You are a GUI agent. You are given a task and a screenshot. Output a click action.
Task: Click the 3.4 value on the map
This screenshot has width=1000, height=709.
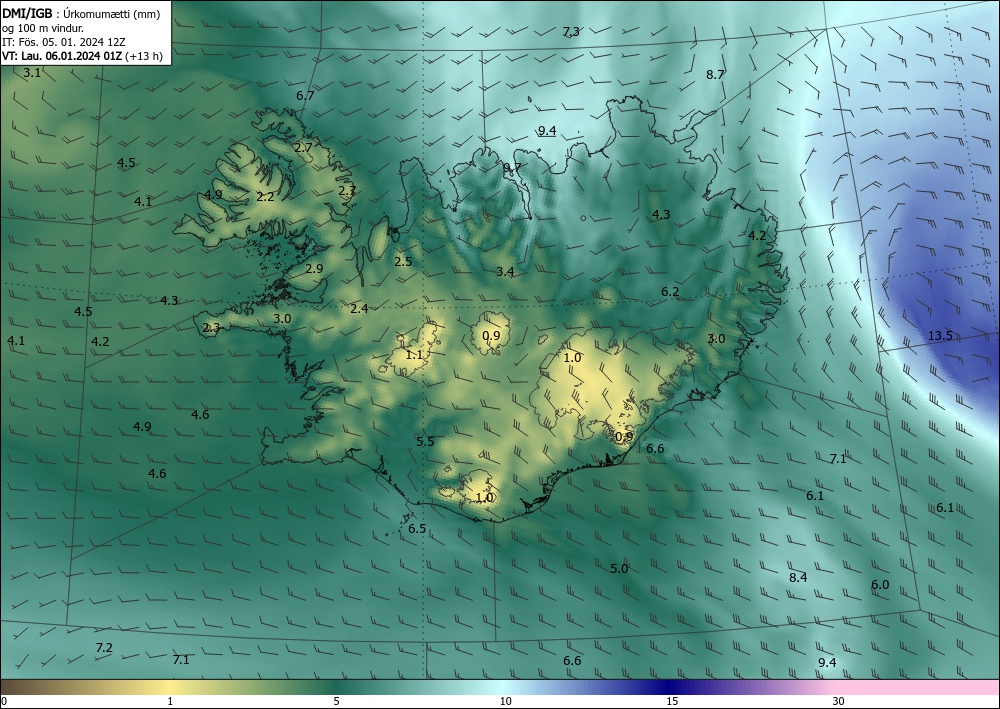click(505, 272)
